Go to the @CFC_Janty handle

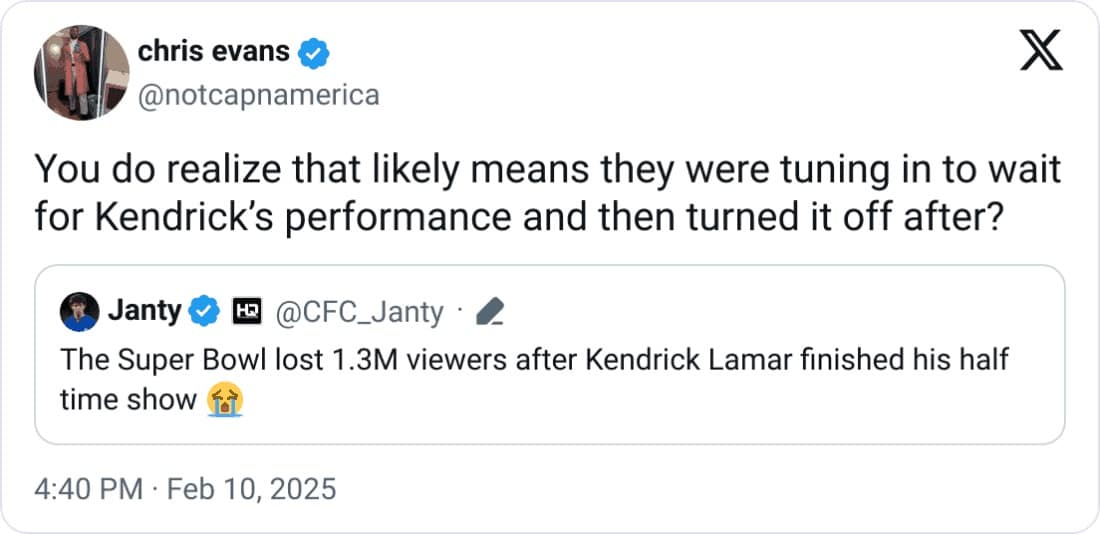357,312
